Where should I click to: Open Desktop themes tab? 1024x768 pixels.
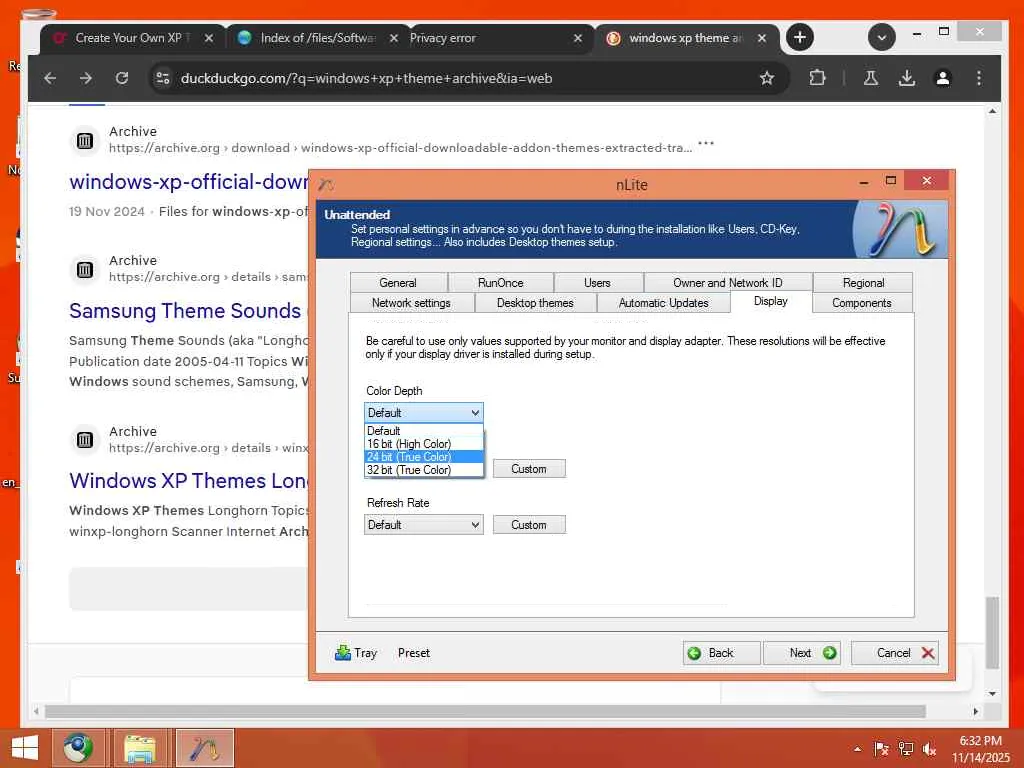[x=536, y=303]
